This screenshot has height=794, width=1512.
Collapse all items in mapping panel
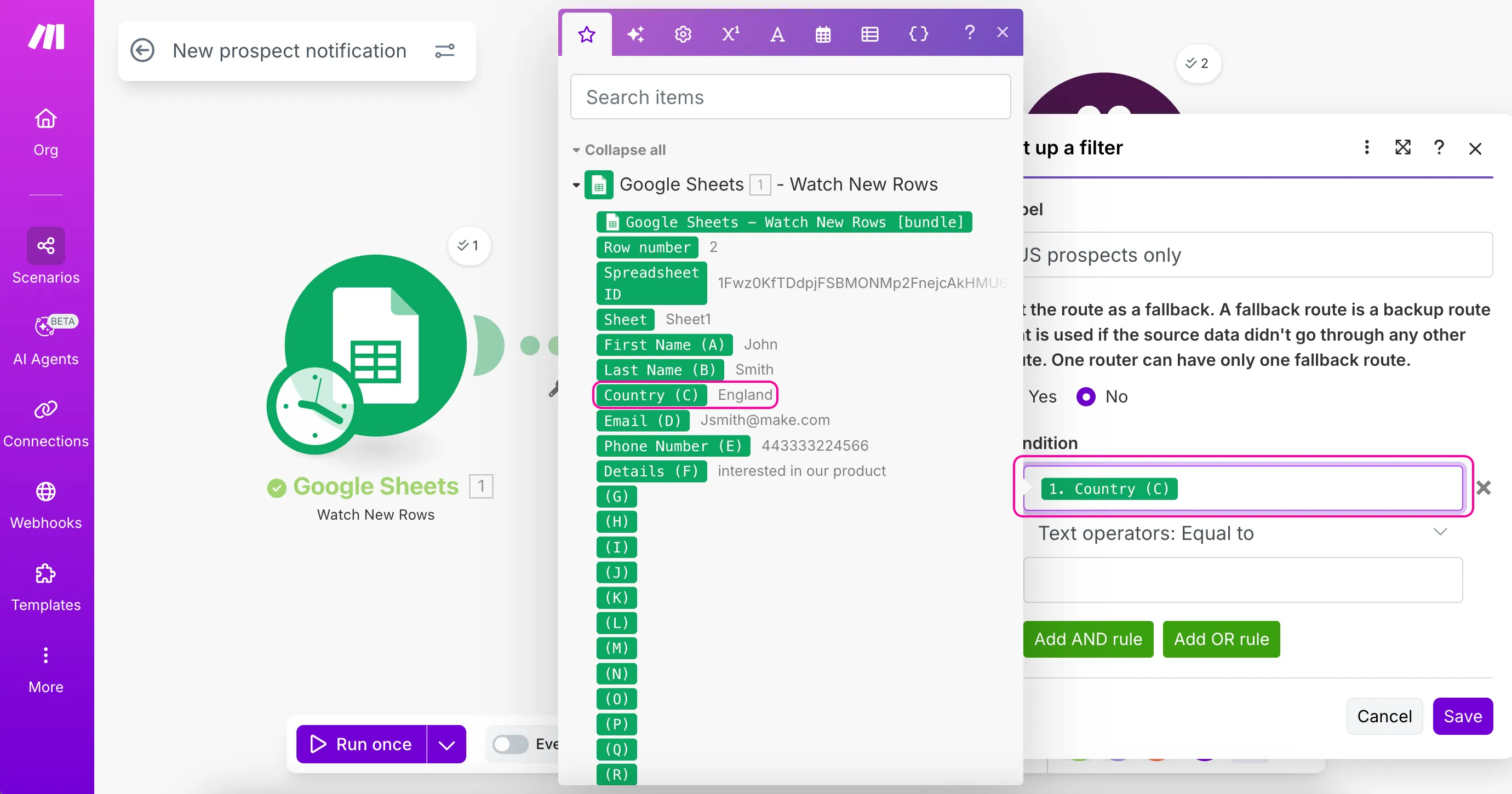tap(618, 149)
